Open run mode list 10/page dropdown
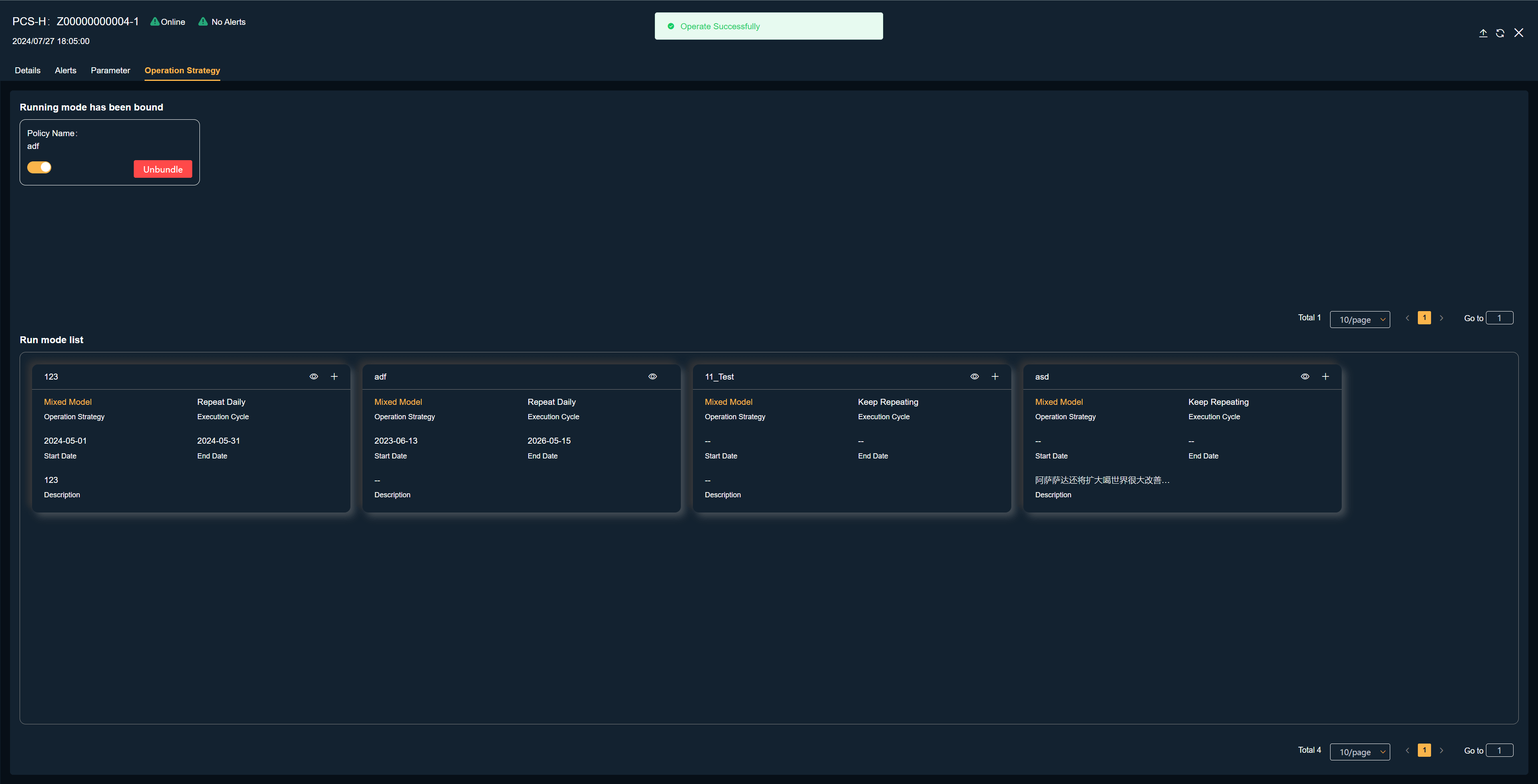1538x784 pixels. click(1360, 752)
